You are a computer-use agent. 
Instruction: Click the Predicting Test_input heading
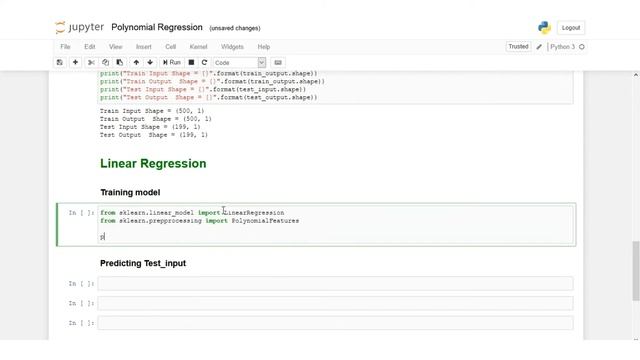143,263
